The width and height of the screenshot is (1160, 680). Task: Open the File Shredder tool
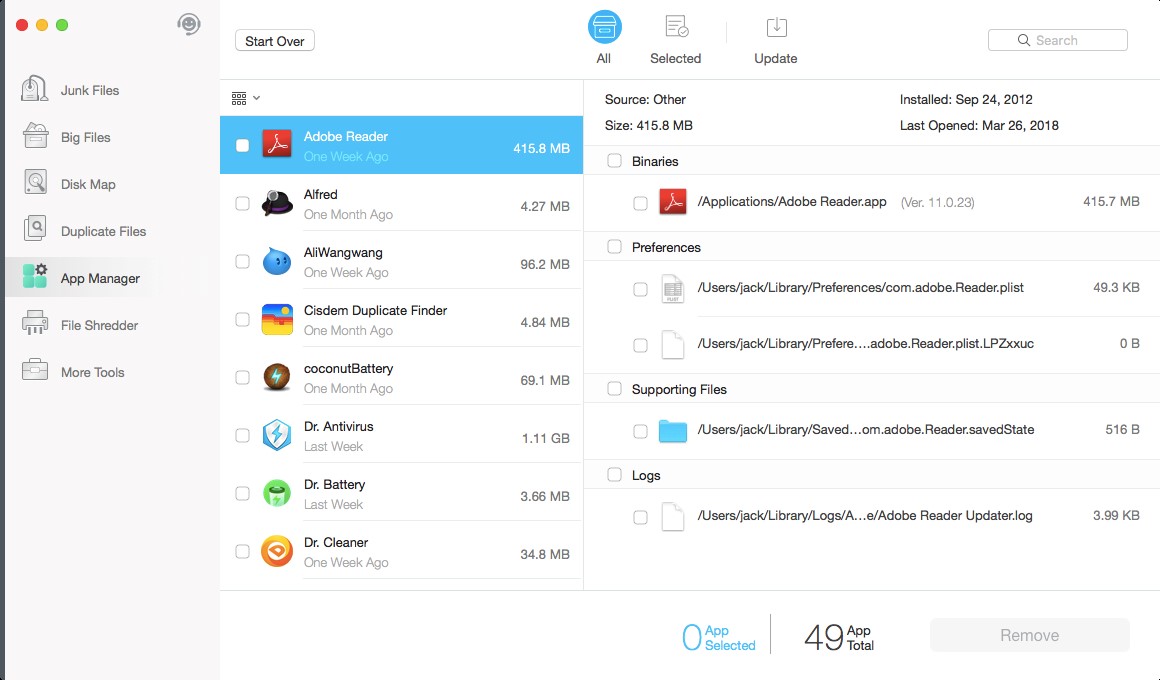click(x=35, y=325)
